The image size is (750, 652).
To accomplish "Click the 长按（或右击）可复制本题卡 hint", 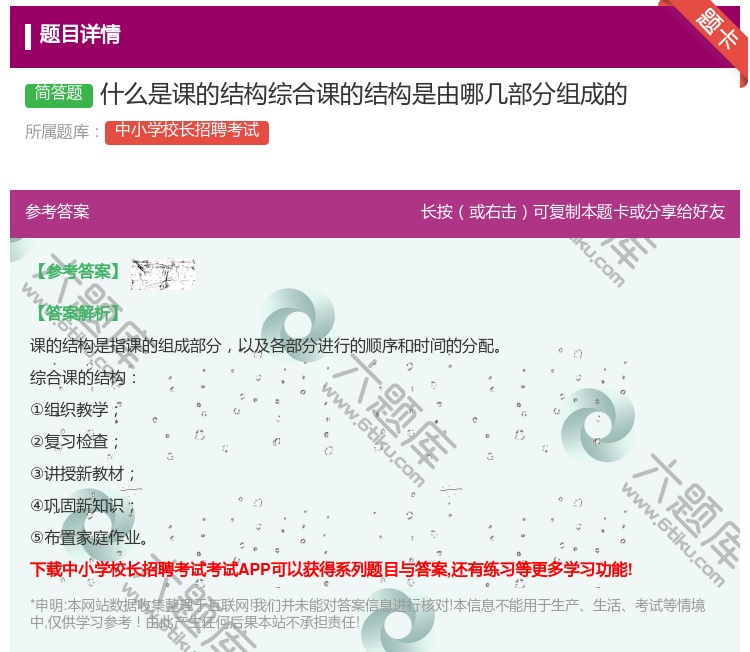I will pyautogui.click(x=573, y=211).
